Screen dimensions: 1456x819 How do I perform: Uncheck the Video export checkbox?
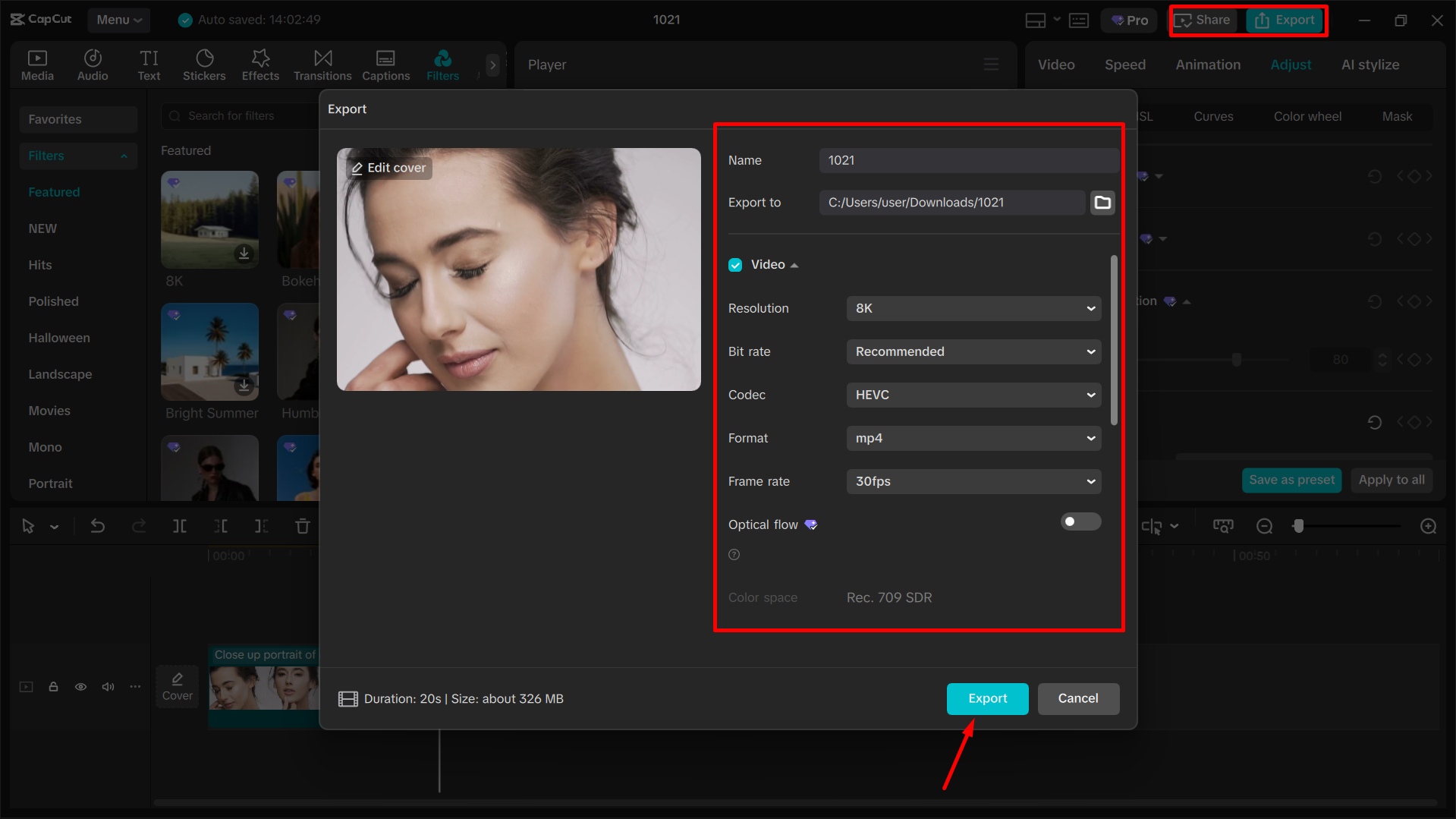point(734,264)
